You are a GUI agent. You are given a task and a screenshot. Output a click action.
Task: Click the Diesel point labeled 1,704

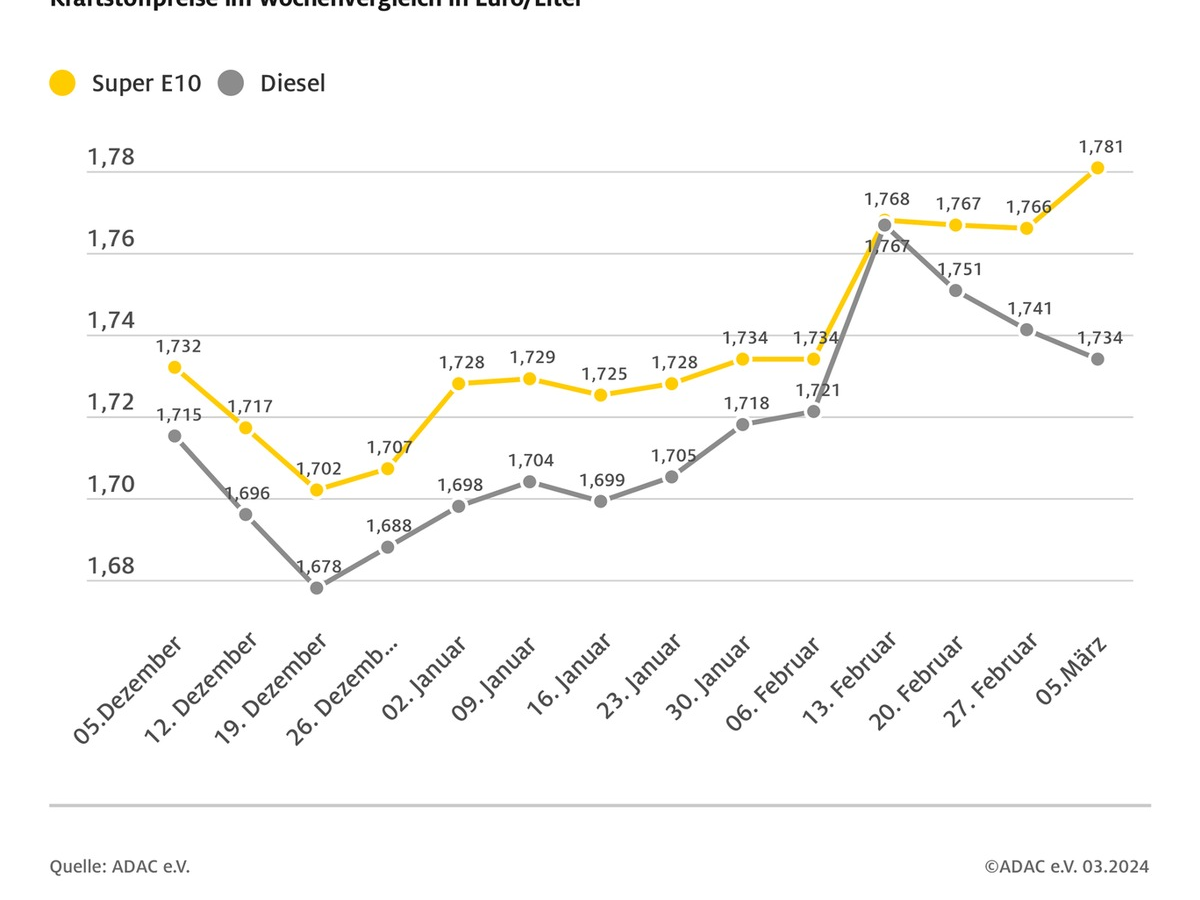530,482
